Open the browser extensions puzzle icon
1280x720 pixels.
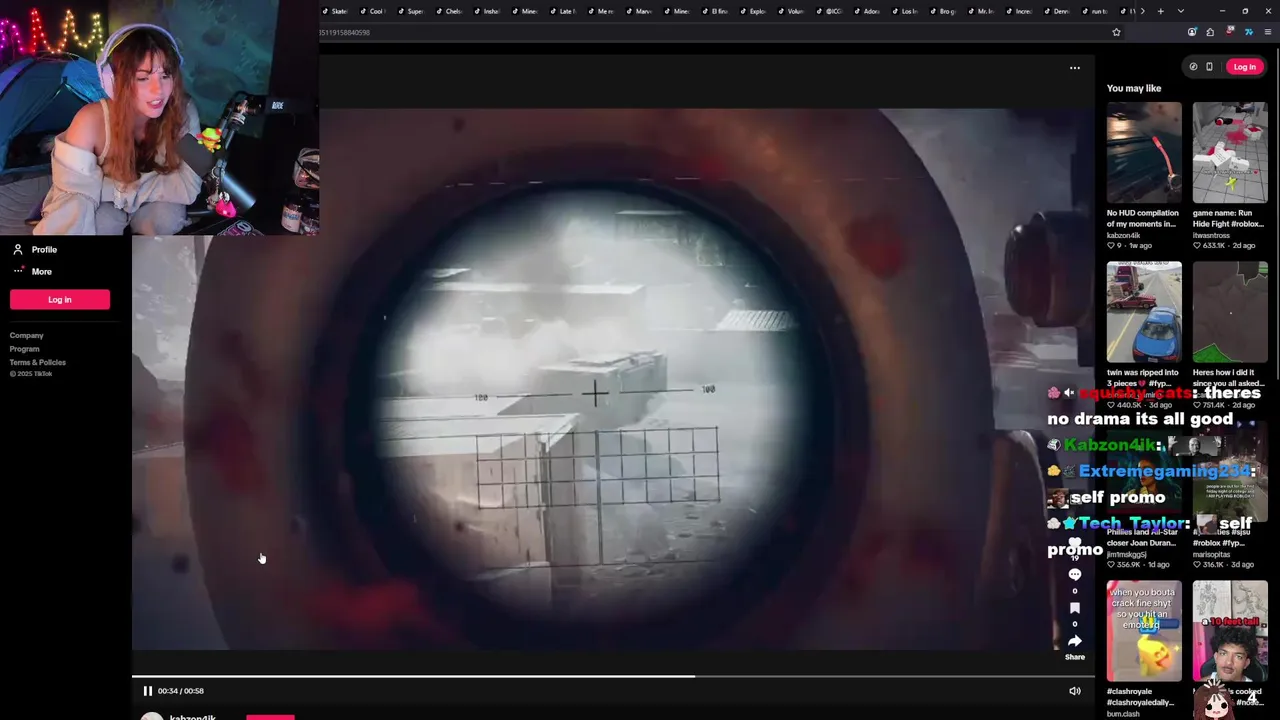1210,32
